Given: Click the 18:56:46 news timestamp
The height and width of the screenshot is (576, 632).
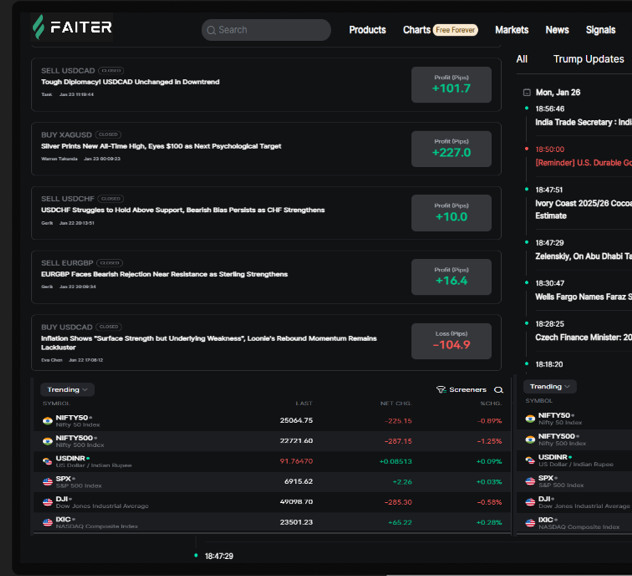Looking at the screenshot, I should coord(550,109).
